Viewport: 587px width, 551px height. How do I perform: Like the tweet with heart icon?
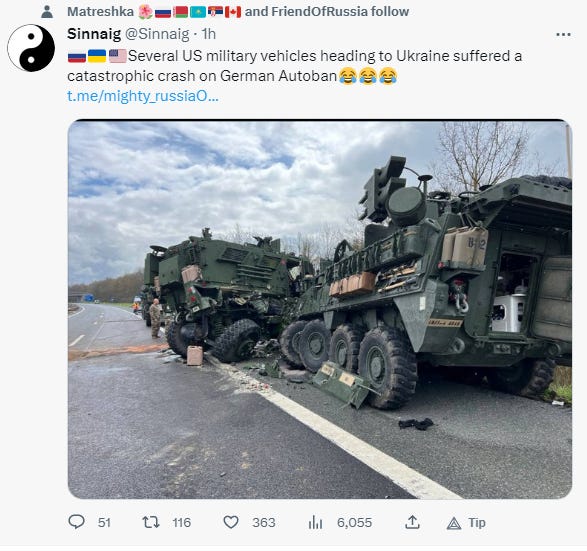point(231,522)
